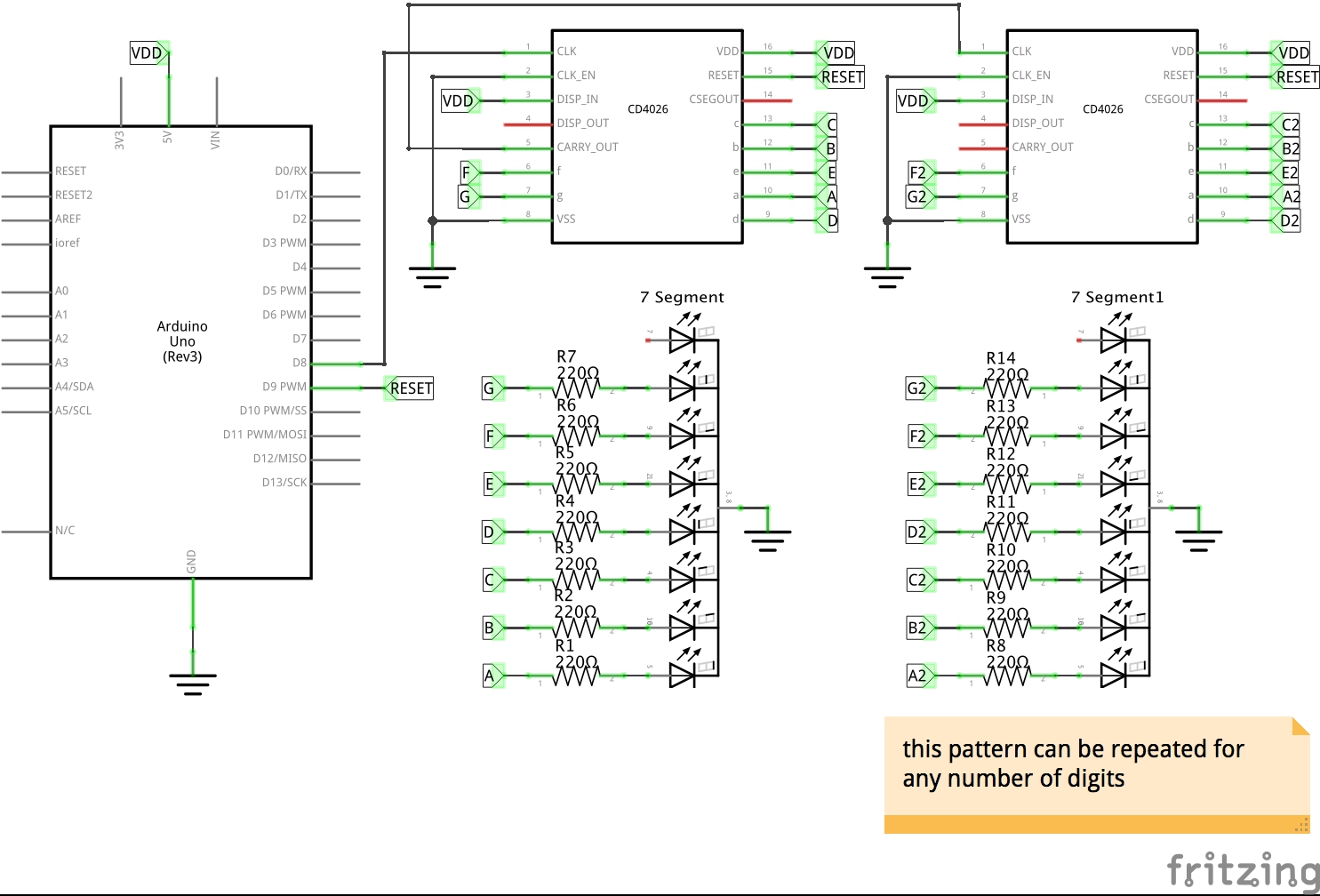Screen dimensions: 1320x896
Task: Select A net label feeding resistor R1
Action: click(493, 676)
